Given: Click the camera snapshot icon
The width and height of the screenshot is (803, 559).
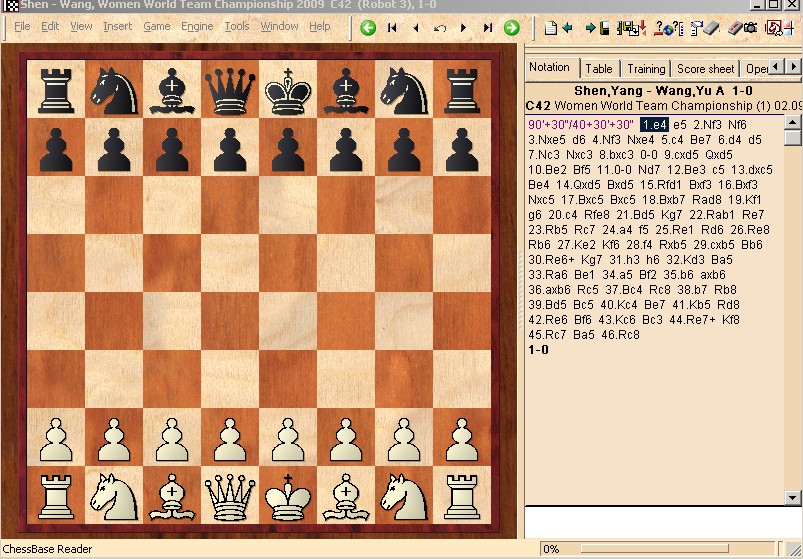Looking at the screenshot, I should click(750, 28).
